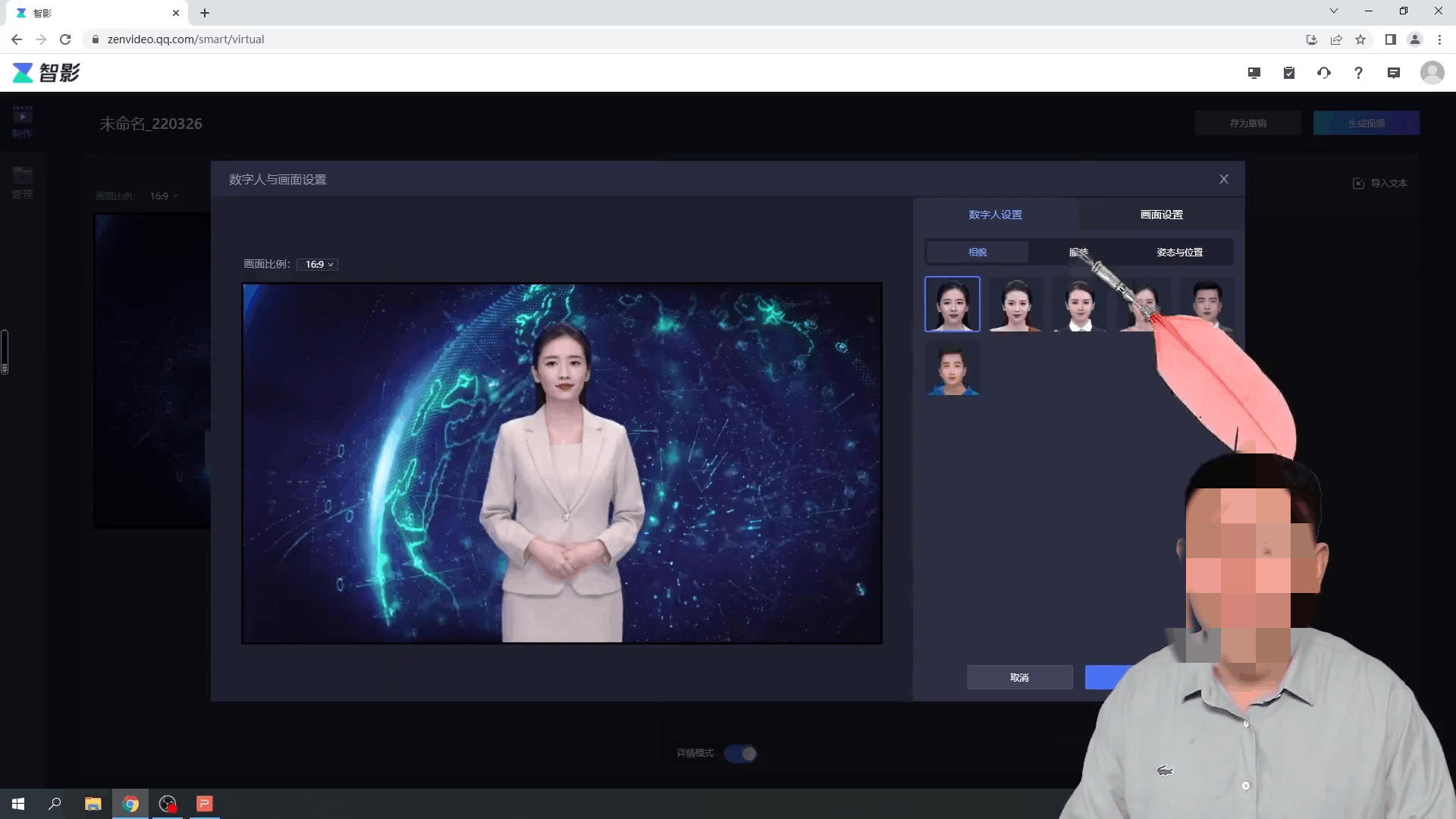This screenshot has width=1456, height=819.
Task: Open the dialog's 画面比例 16:9 dropdown
Action: 318,264
